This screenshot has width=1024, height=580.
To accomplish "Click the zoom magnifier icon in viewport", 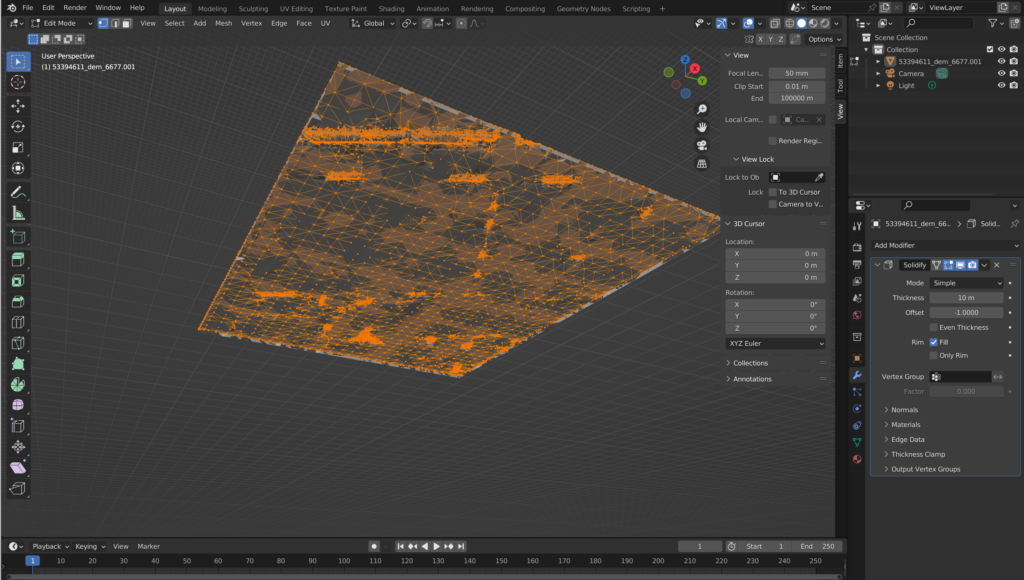I will click(702, 109).
